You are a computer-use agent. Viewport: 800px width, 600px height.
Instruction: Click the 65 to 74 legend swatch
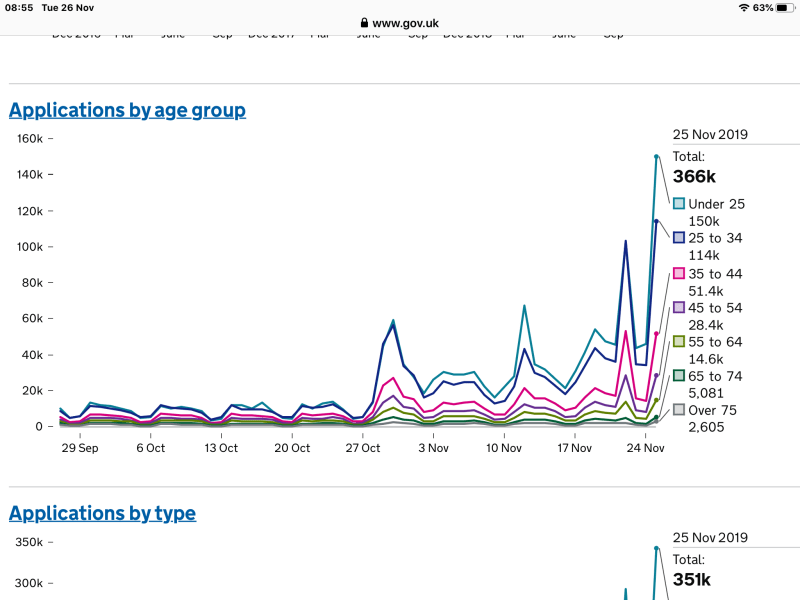click(679, 376)
